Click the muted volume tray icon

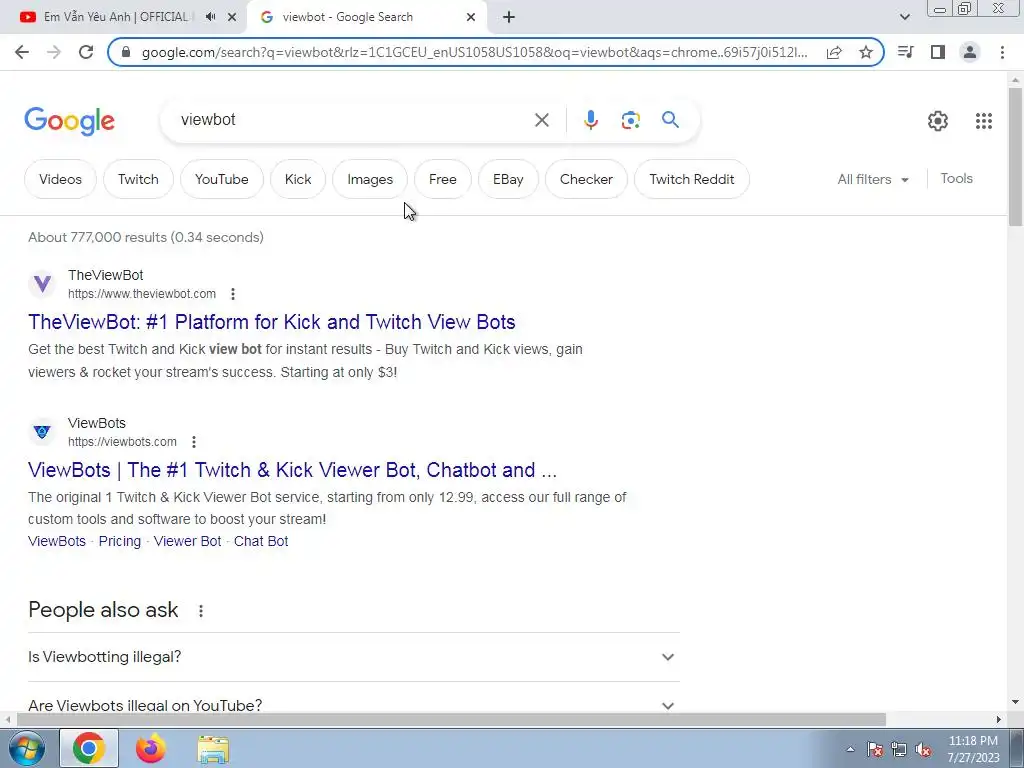tap(923, 749)
